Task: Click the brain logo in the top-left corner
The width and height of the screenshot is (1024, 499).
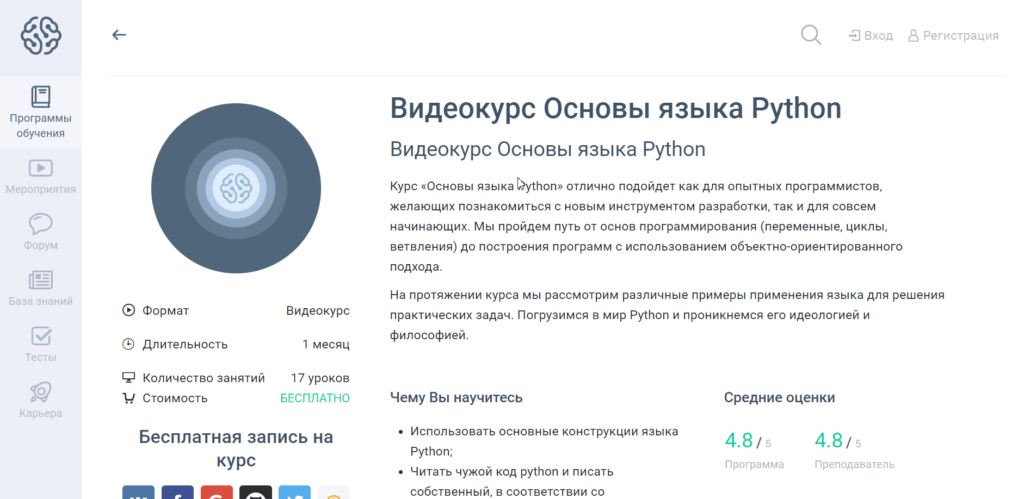Action: coord(41,36)
